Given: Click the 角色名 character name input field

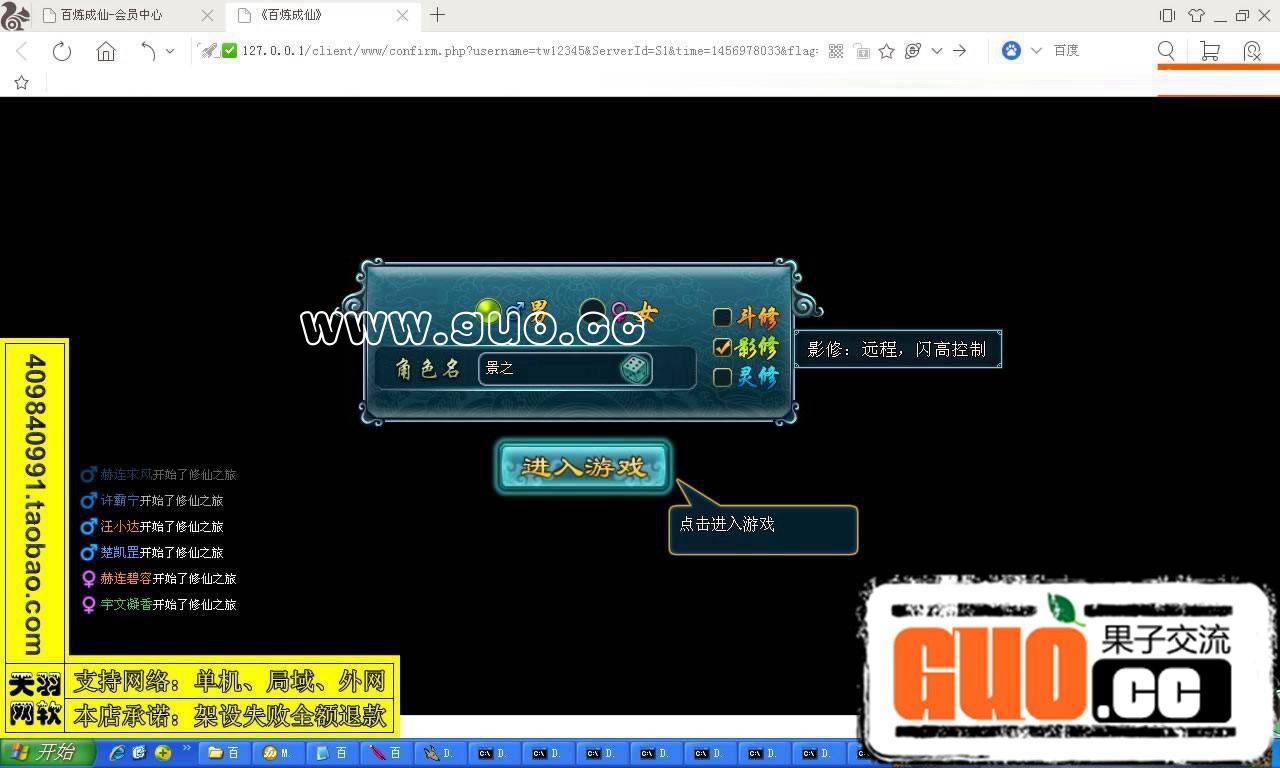Looking at the screenshot, I should (548, 369).
